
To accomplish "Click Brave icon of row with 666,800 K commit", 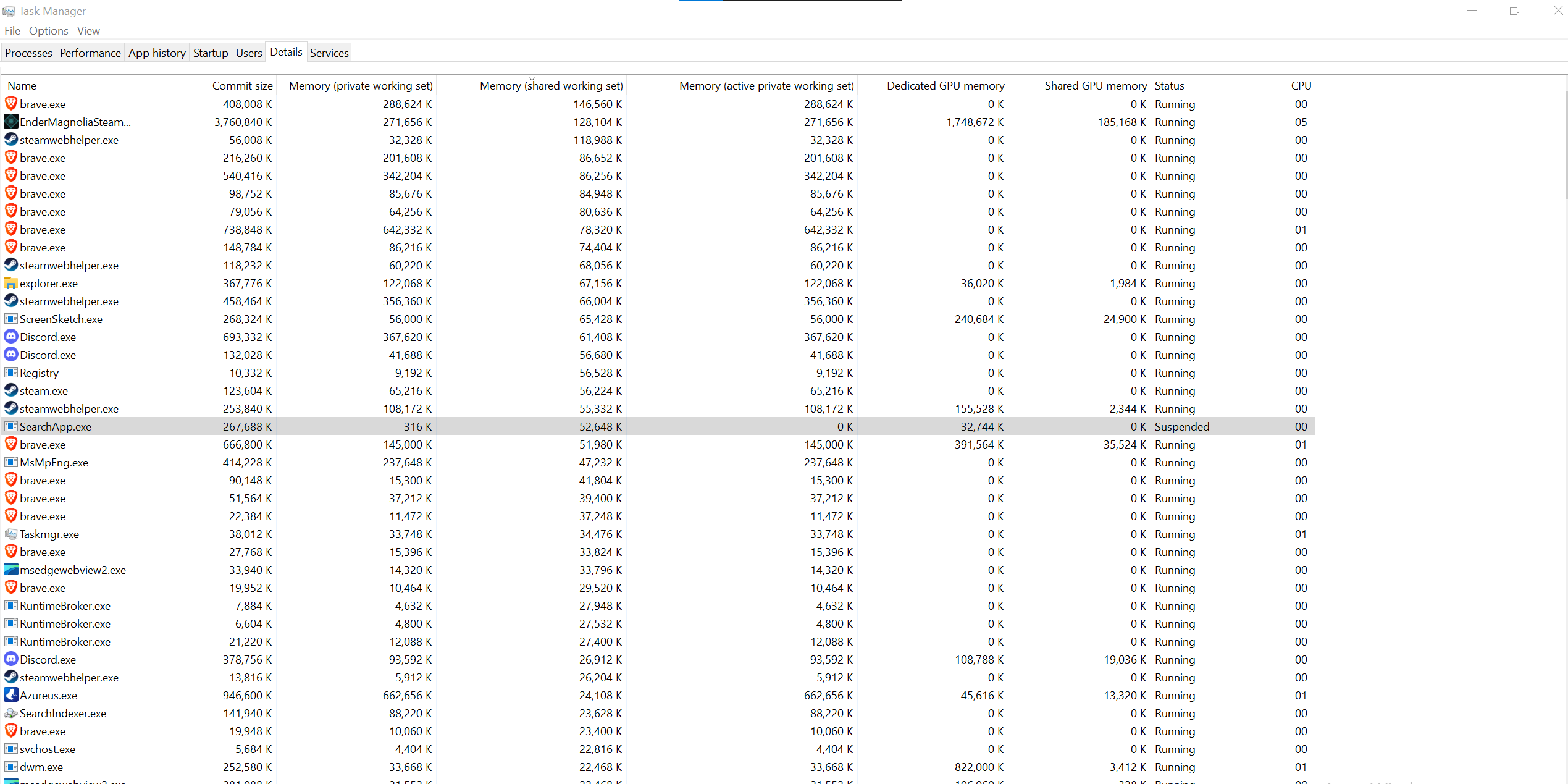I will (10, 444).
